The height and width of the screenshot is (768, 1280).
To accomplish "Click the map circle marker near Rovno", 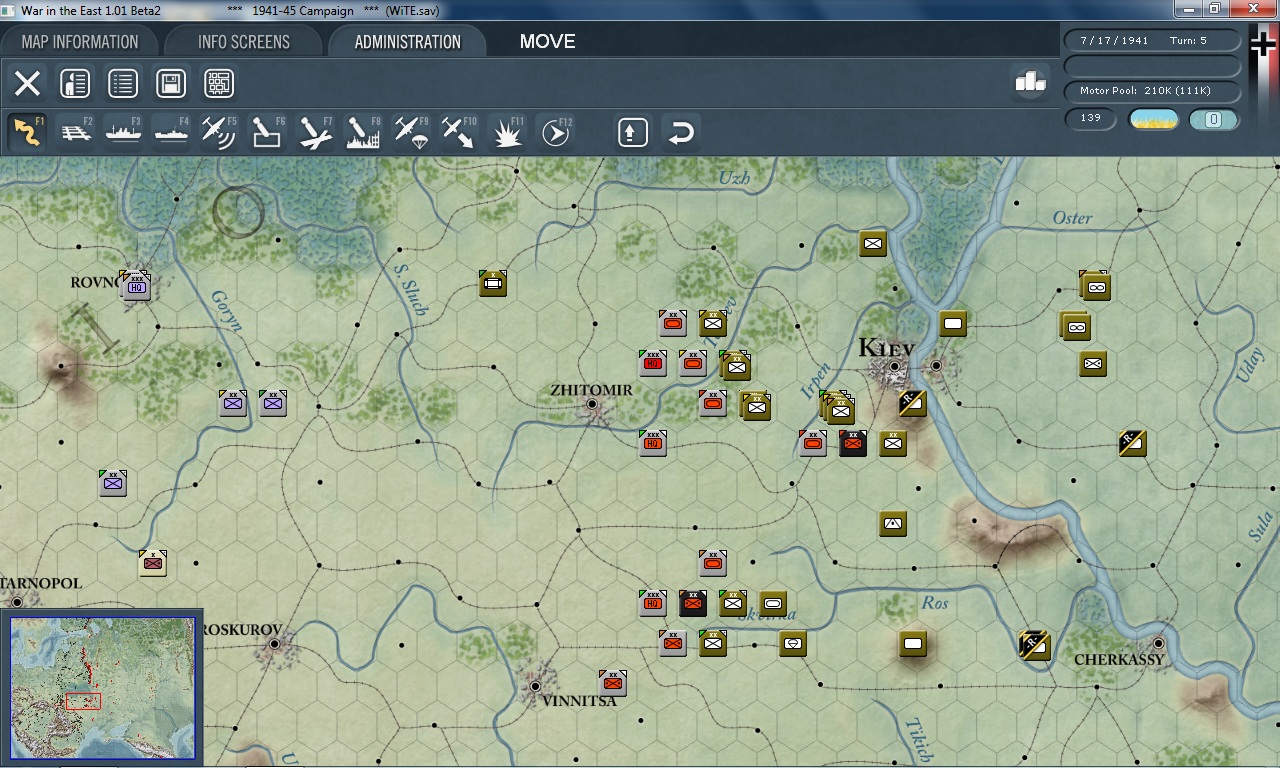I will [x=238, y=213].
